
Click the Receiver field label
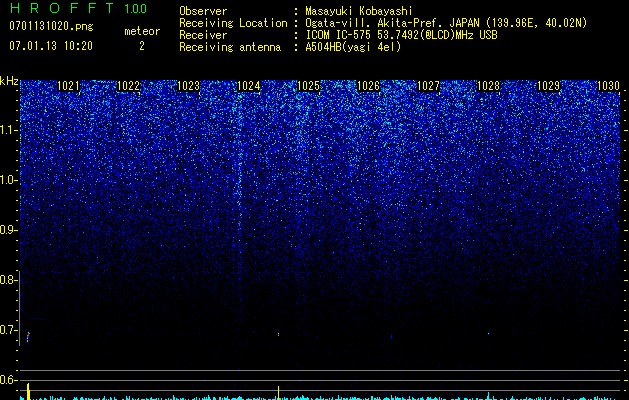pyautogui.click(x=203, y=35)
